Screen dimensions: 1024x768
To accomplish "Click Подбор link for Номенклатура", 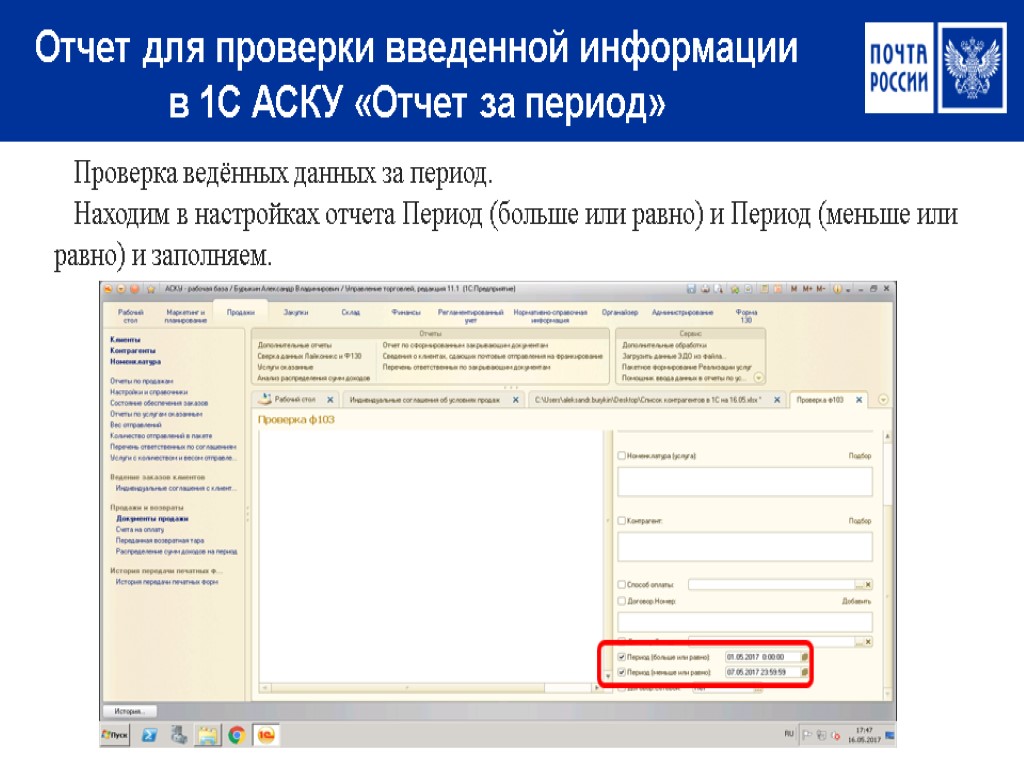I will 859,456.
